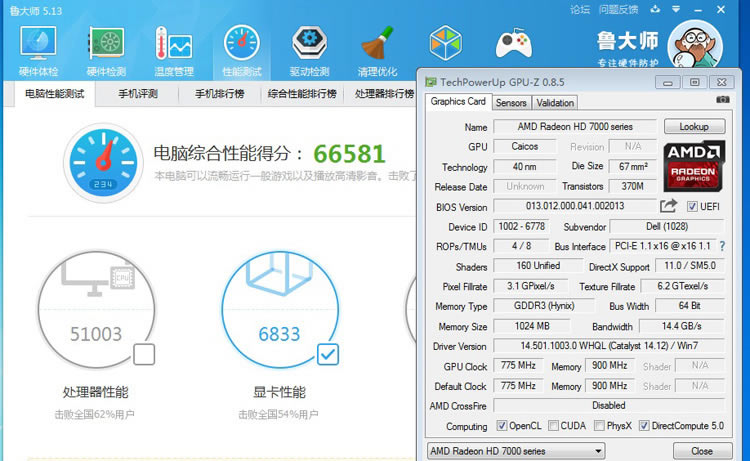
Task: Switch to 处理器排行榜 tab
Action: 384,94
